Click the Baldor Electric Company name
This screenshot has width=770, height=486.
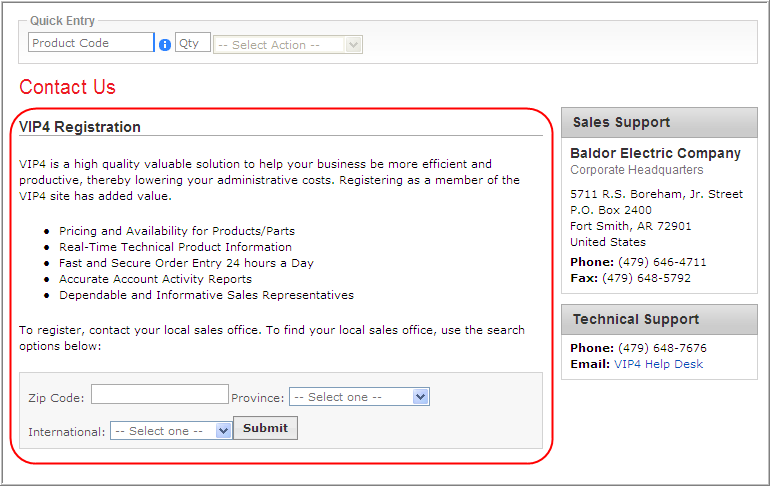pos(655,153)
